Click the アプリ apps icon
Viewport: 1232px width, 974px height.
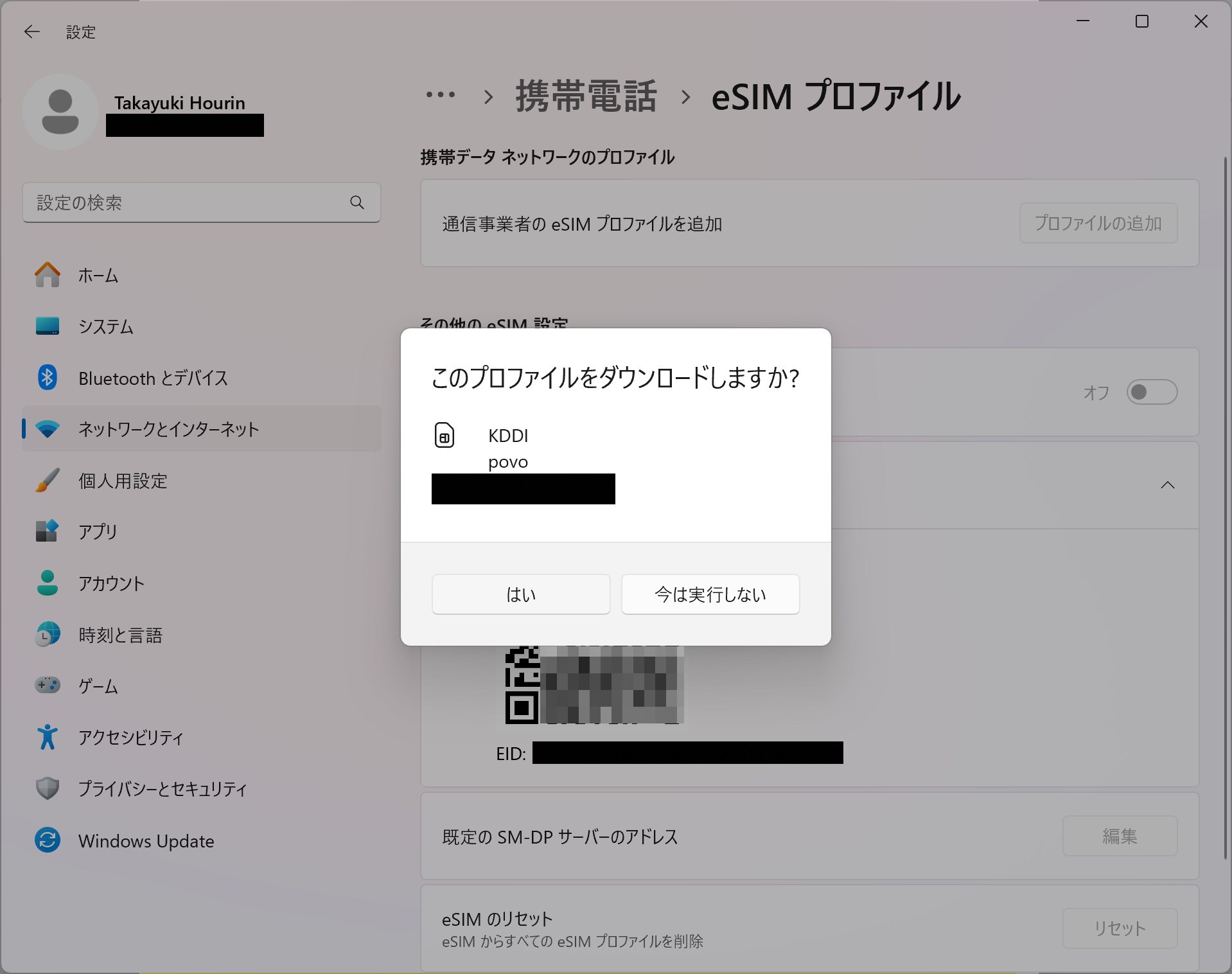(x=48, y=531)
